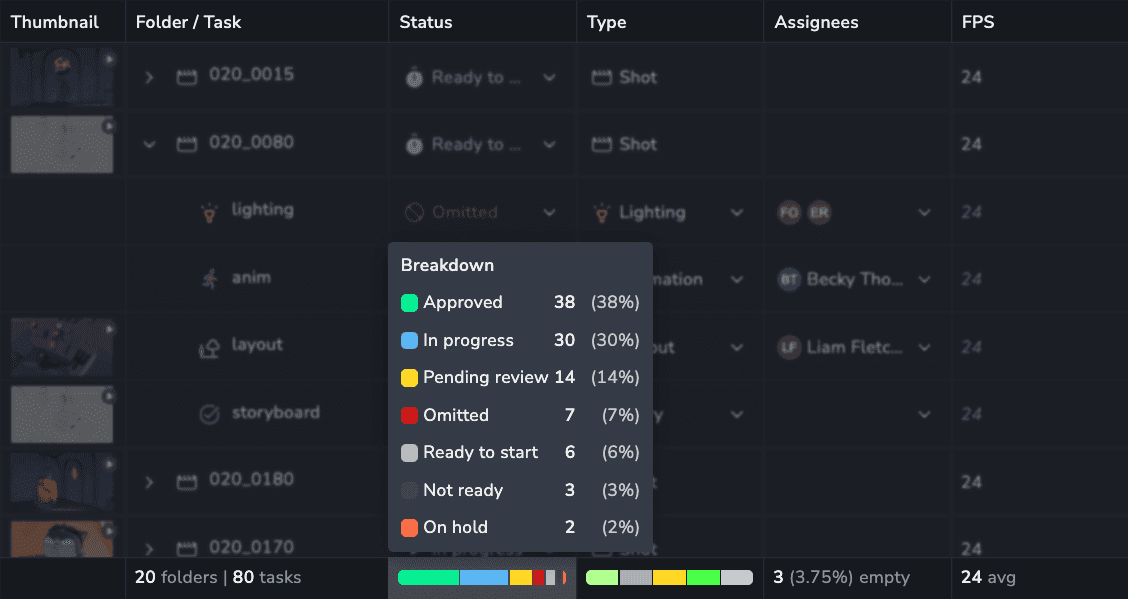
Task: Expand the 020_0015 folder
Action: pos(149,77)
